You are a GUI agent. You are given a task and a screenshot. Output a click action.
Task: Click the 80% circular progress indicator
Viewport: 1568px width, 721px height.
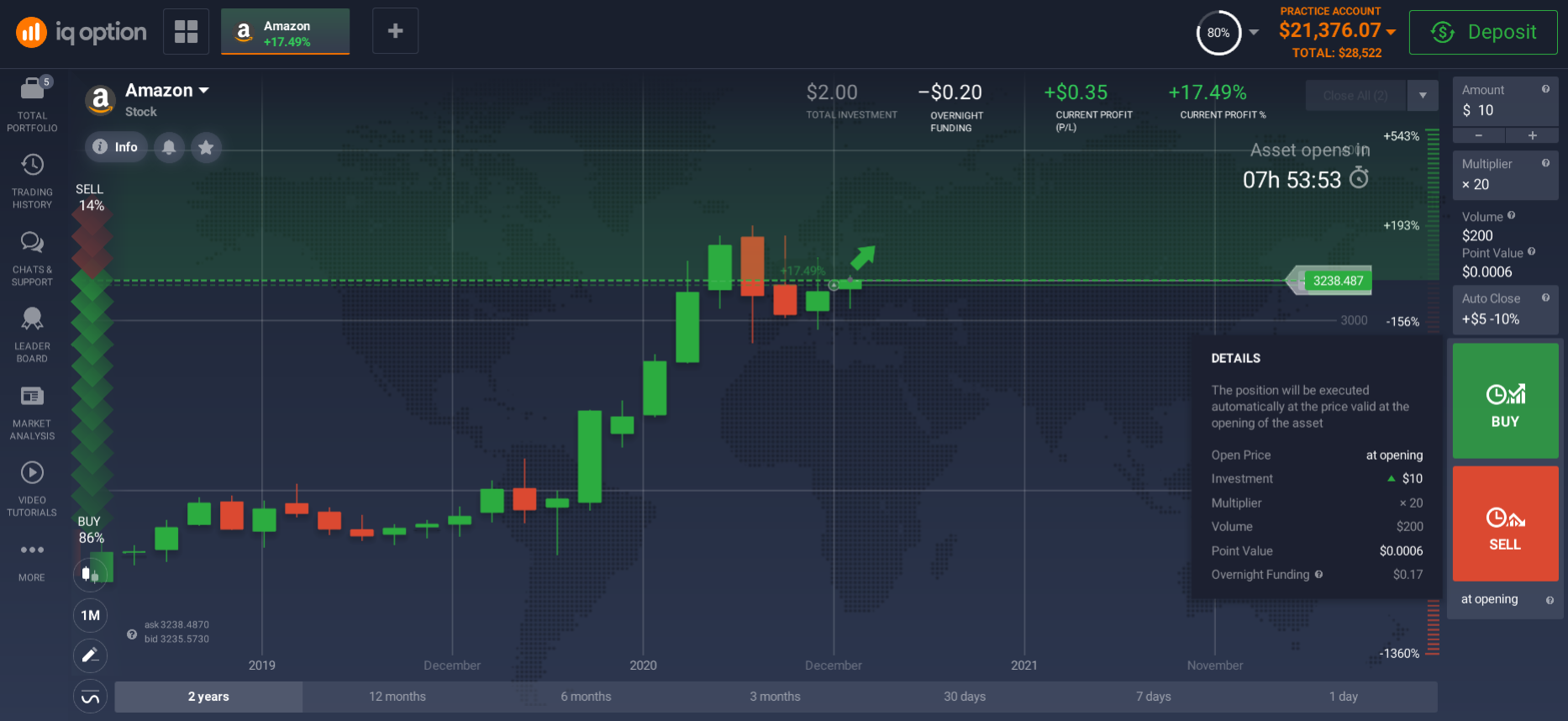pyautogui.click(x=1218, y=33)
